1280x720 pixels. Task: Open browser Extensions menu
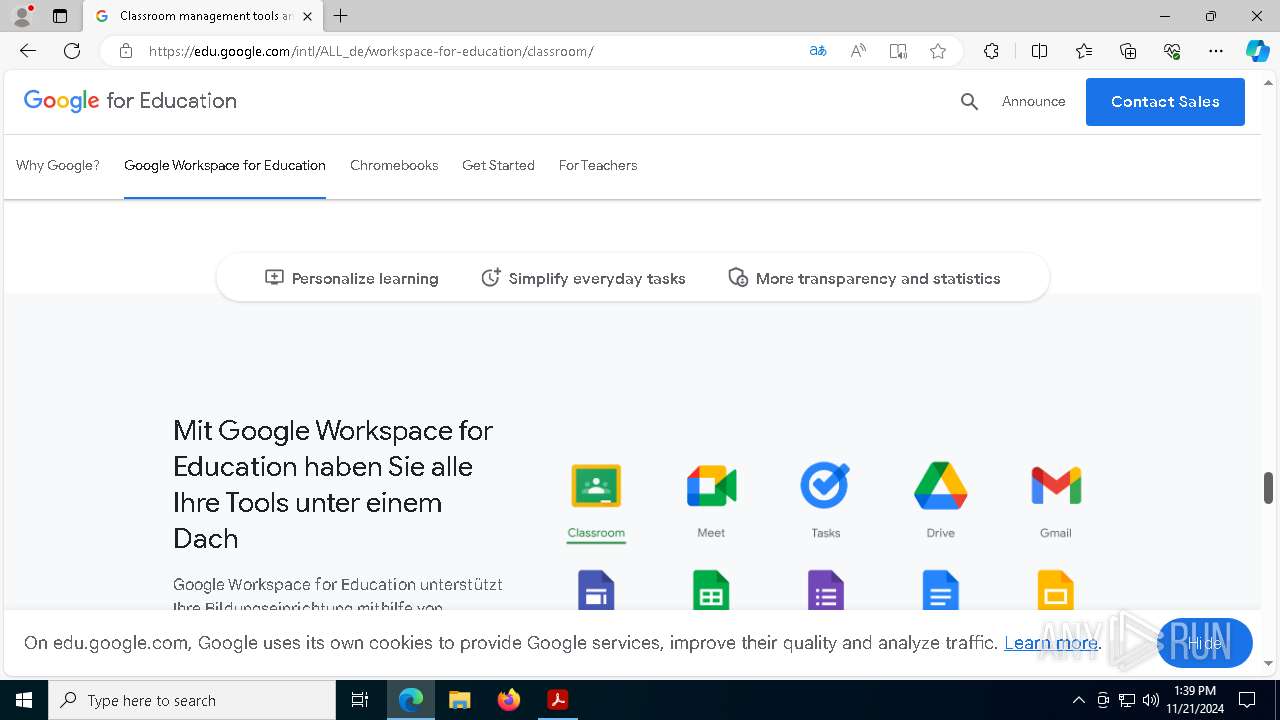coord(991,51)
